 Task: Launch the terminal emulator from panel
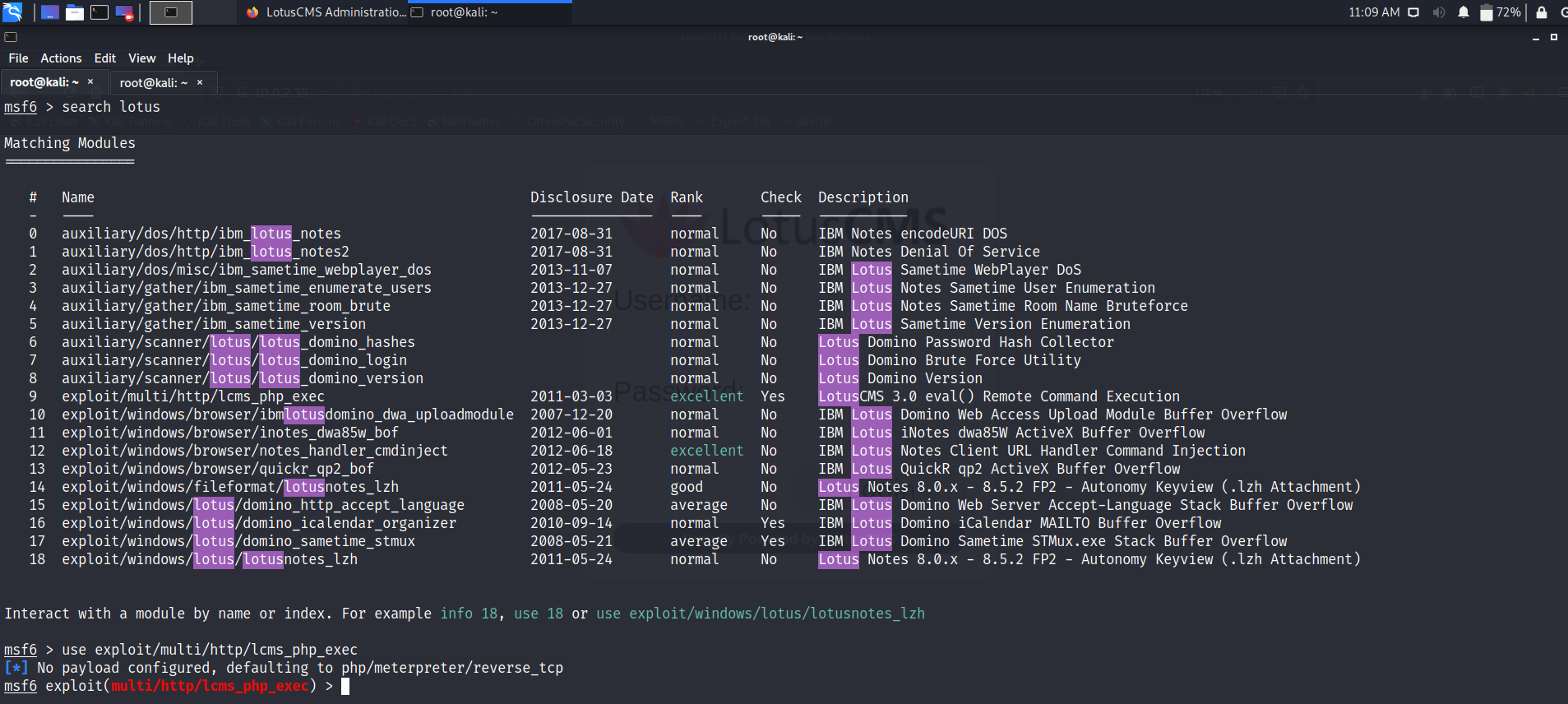point(99,12)
